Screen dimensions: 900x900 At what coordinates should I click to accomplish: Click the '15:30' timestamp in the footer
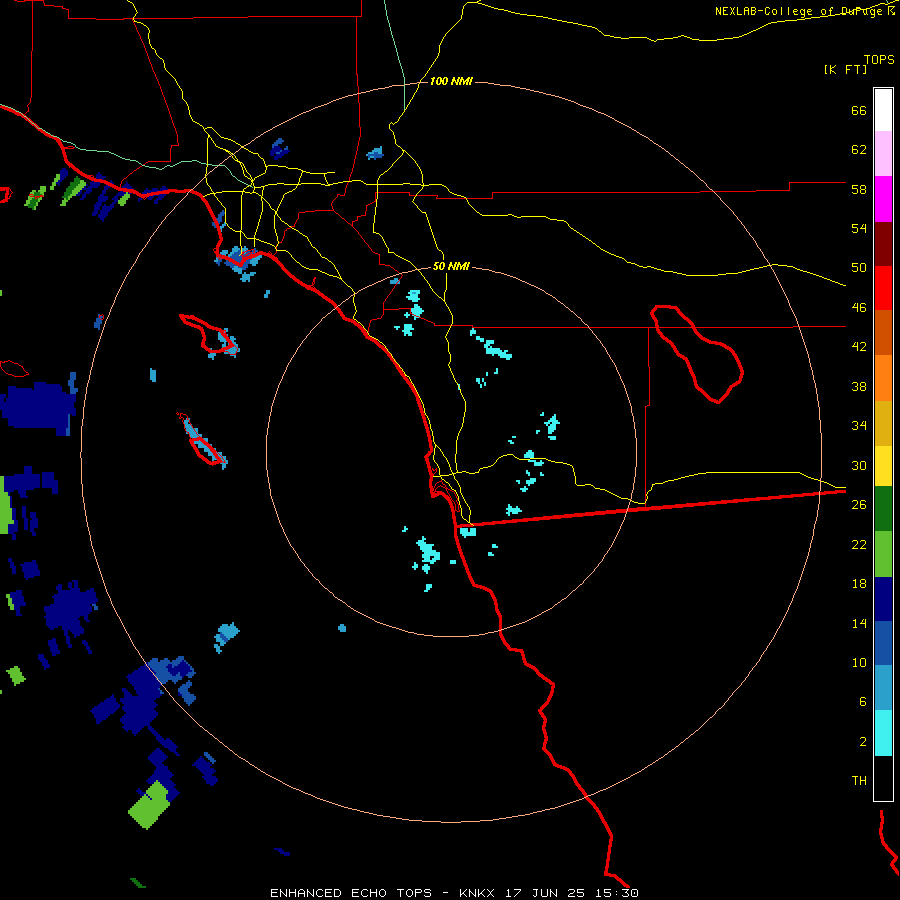(615, 893)
